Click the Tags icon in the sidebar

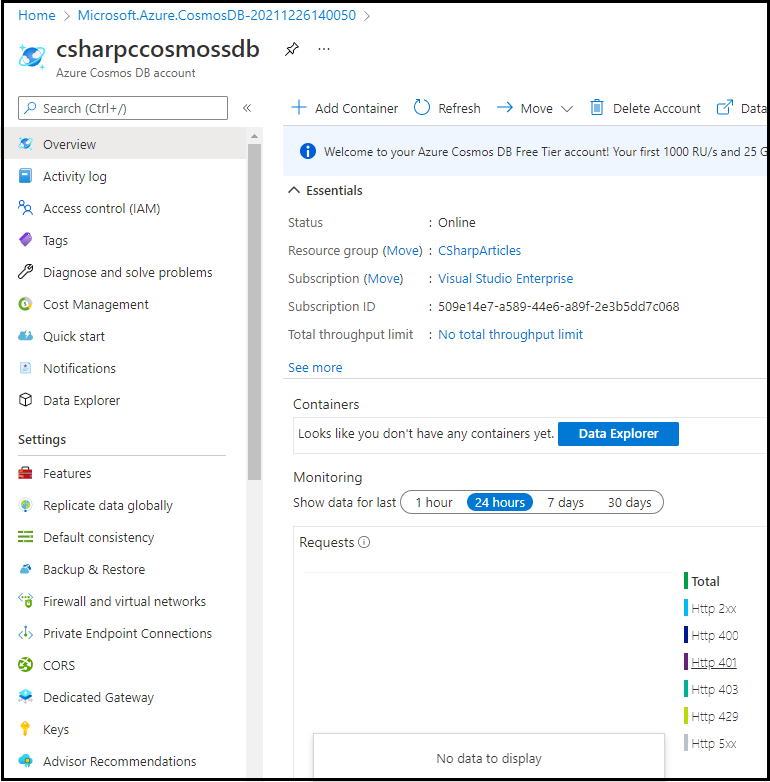pos(26,240)
